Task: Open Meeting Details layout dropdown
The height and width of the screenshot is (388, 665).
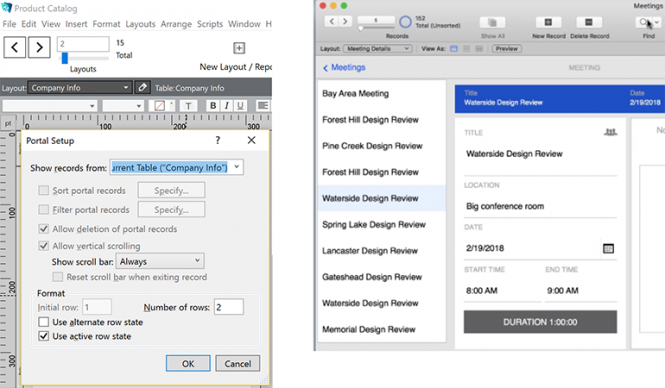Action: [377, 49]
